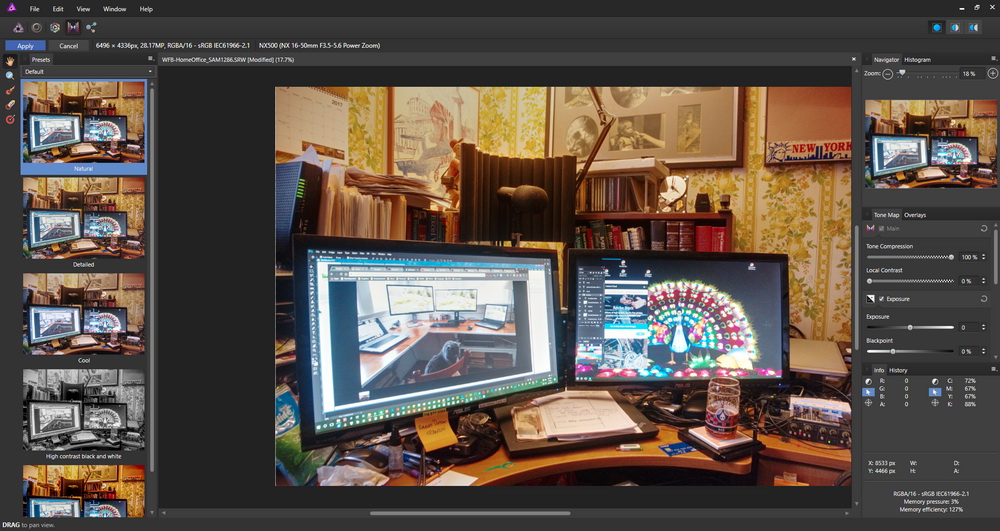1000x531 pixels.
Task: Open the Edit menu
Action: point(58,9)
